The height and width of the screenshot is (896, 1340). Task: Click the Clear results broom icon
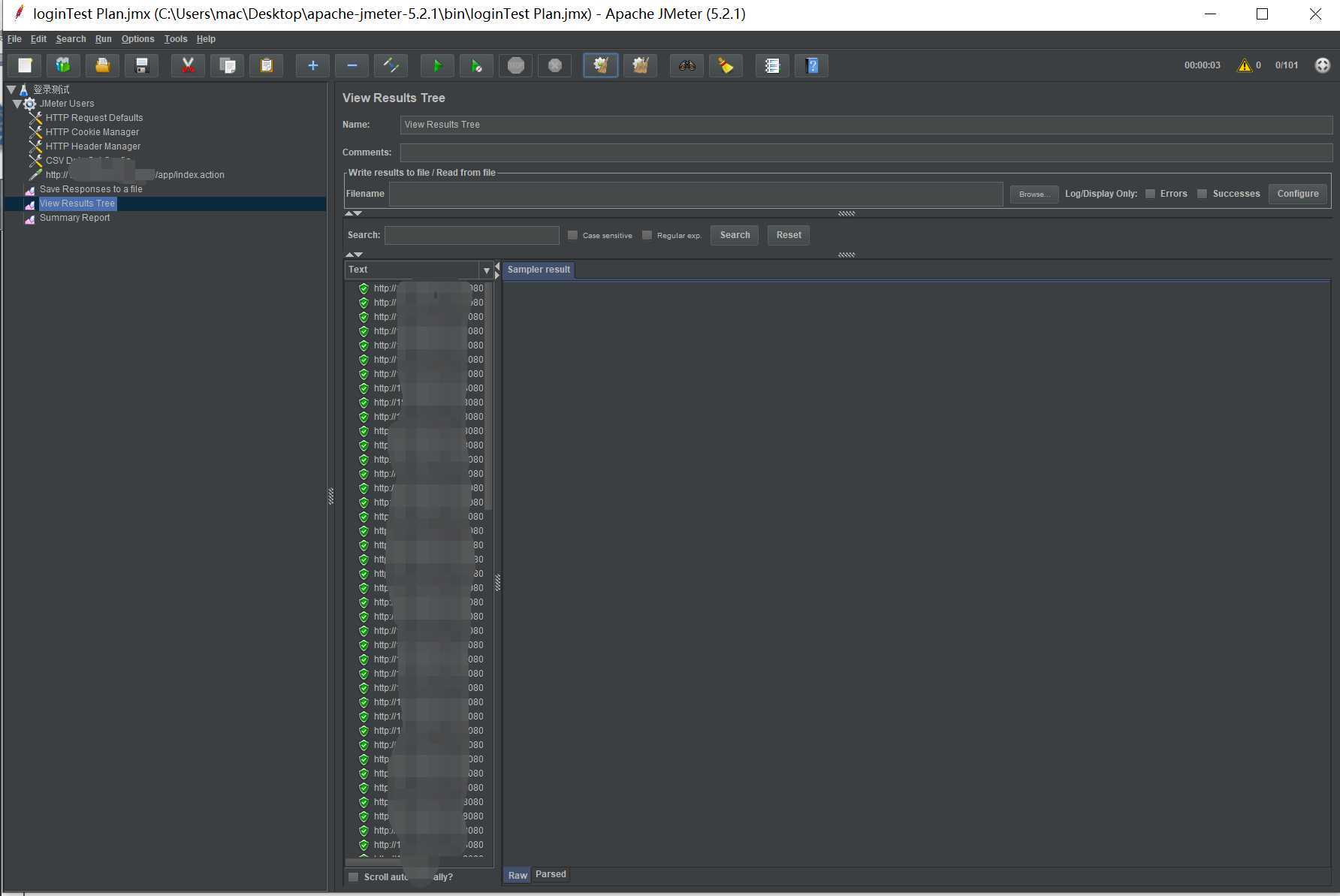pyautogui.click(x=601, y=65)
